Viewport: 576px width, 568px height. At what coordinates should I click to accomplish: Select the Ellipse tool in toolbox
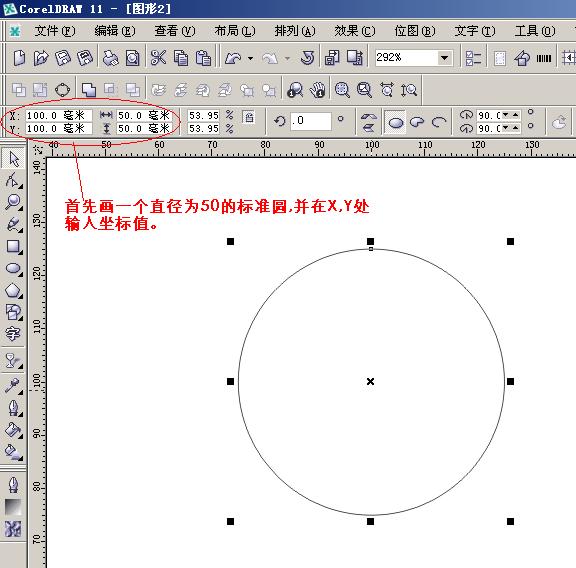(x=13, y=268)
